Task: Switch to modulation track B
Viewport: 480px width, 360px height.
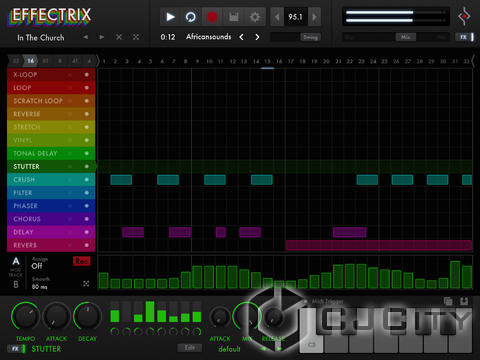Action: pyautogui.click(x=16, y=284)
